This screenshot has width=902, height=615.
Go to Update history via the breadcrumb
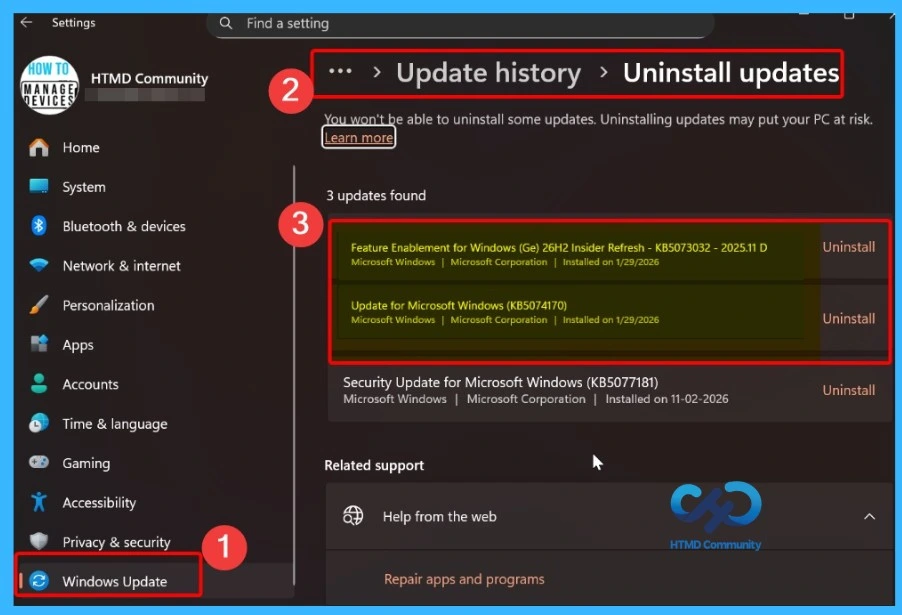(488, 71)
